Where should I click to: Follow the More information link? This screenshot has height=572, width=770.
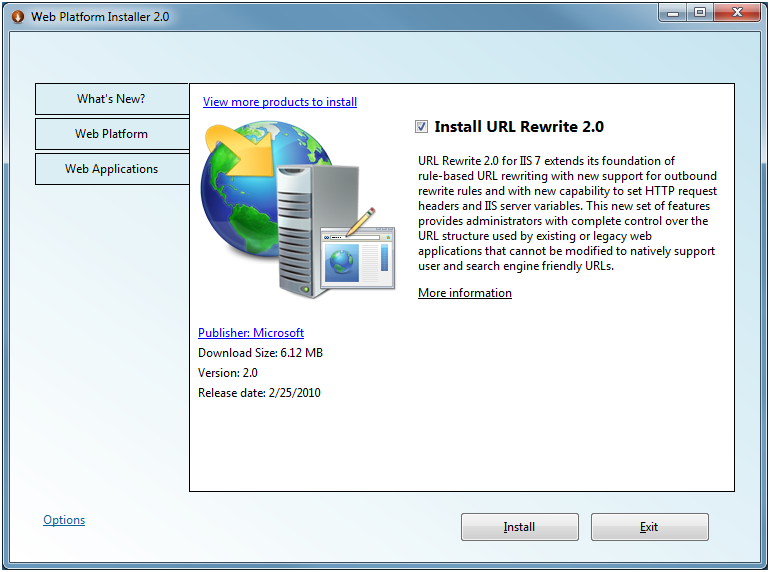465,293
